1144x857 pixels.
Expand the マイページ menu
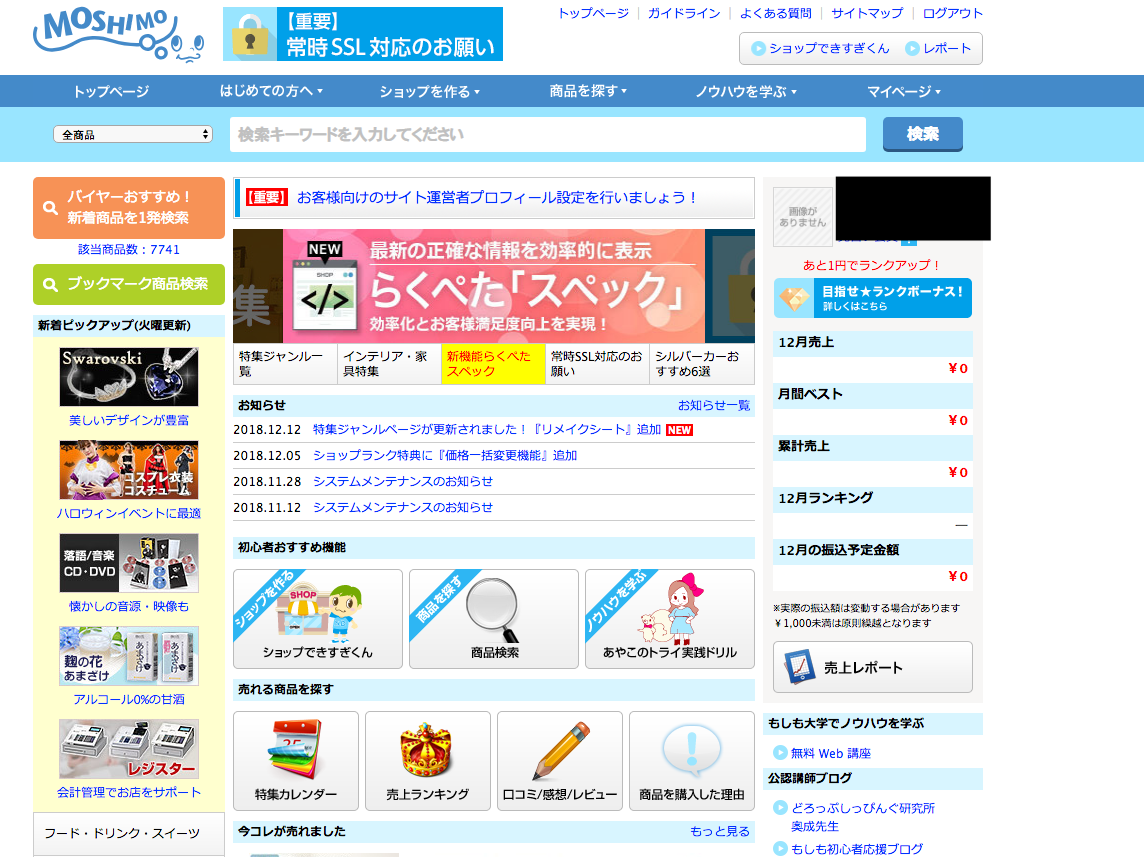click(x=903, y=91)
